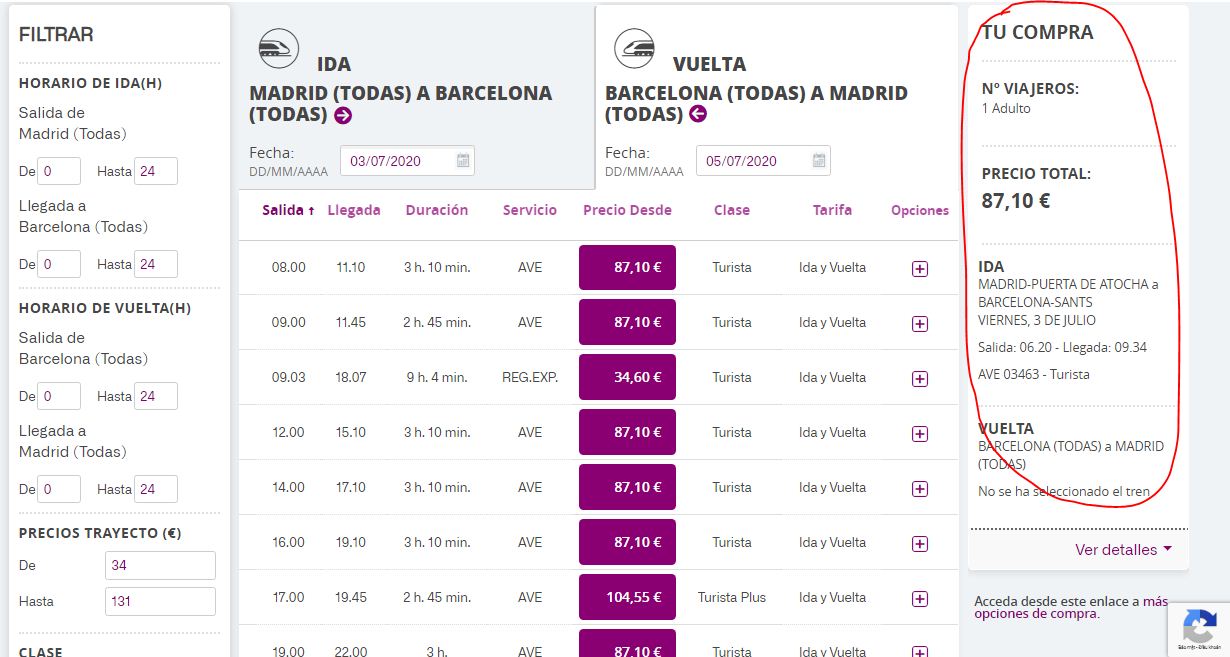Click the minimum trip price field showing 34
Screen dimensions: 1230x657
[x=160, y=566]
